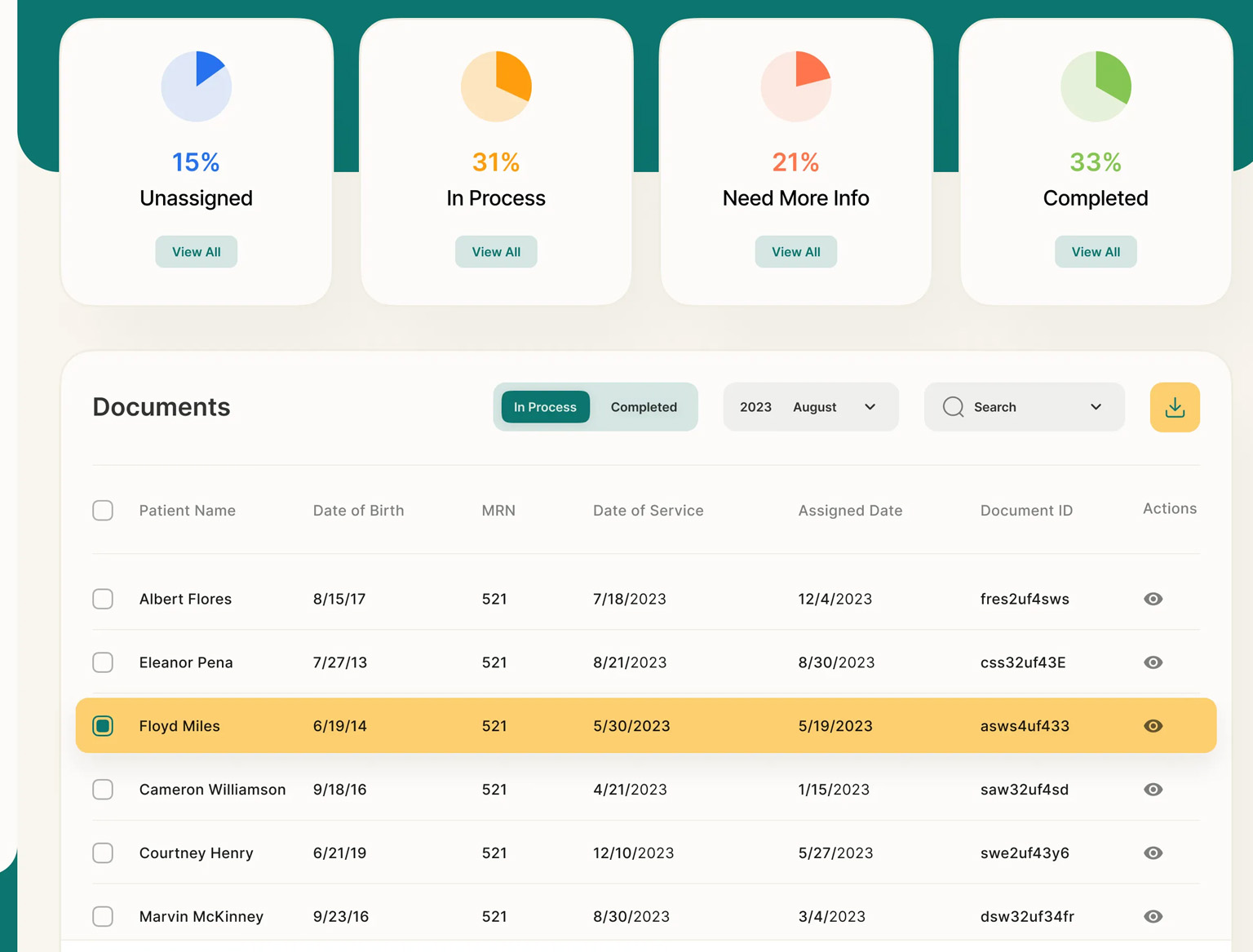The width and height of the screenshot is (1253, 952).
Task: Click the 15% Unassigned percentage
Action: tap(196, 162)
